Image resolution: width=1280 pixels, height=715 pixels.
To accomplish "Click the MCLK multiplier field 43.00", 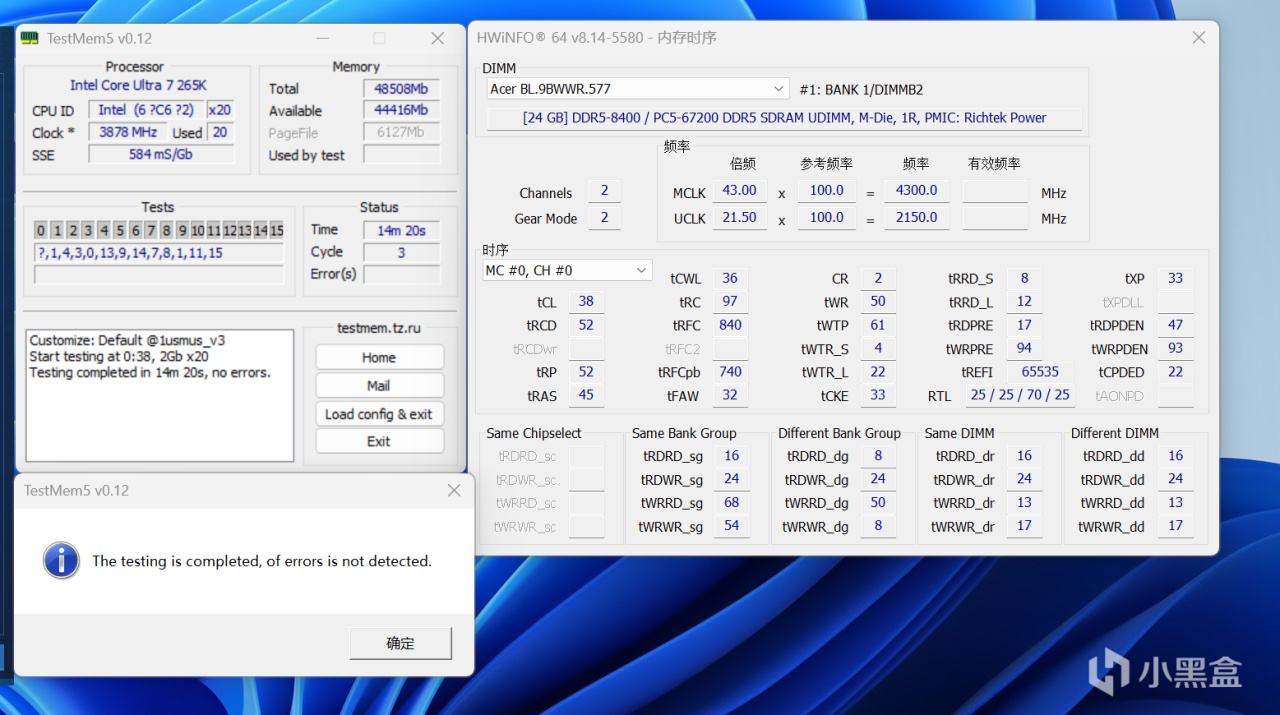I will click(x=739, y=191).
